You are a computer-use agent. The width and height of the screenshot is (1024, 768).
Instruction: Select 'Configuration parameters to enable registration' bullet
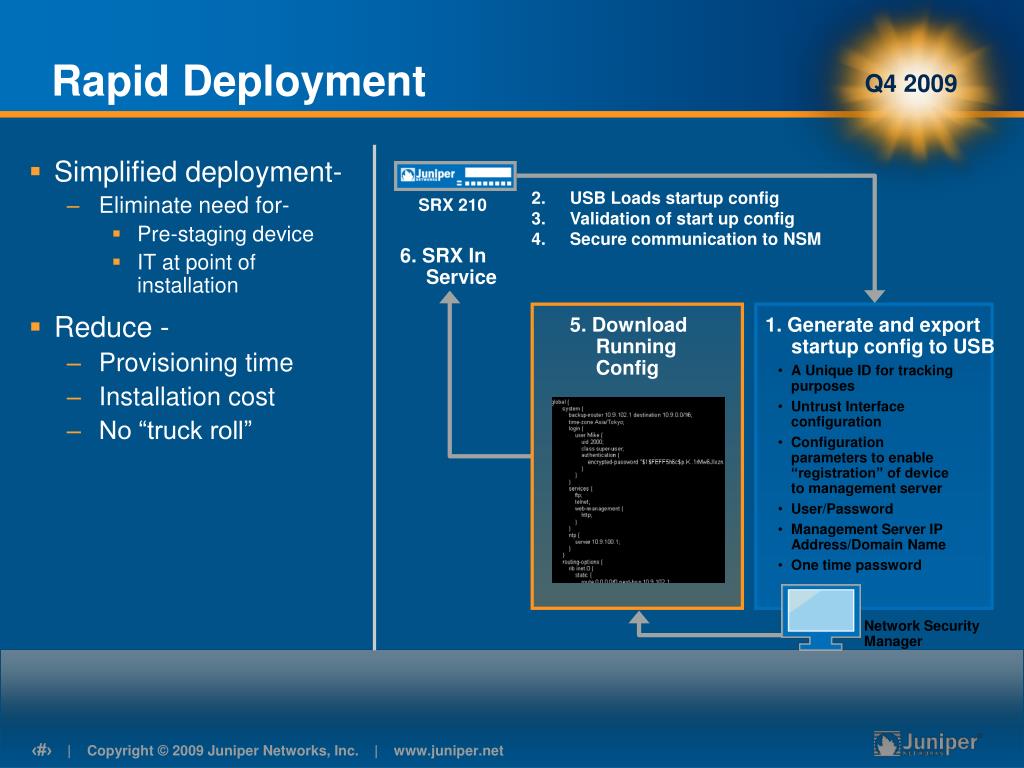[x=869, y=465]
